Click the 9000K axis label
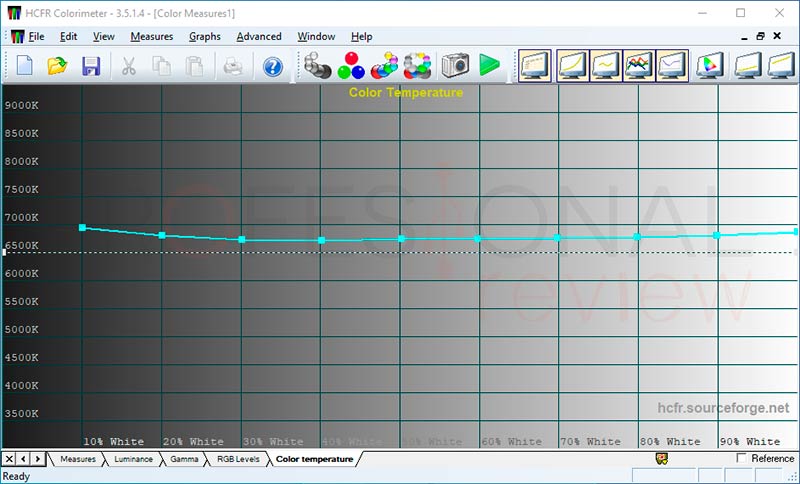This screenshot has width=800, height=484. click(21, 106)
